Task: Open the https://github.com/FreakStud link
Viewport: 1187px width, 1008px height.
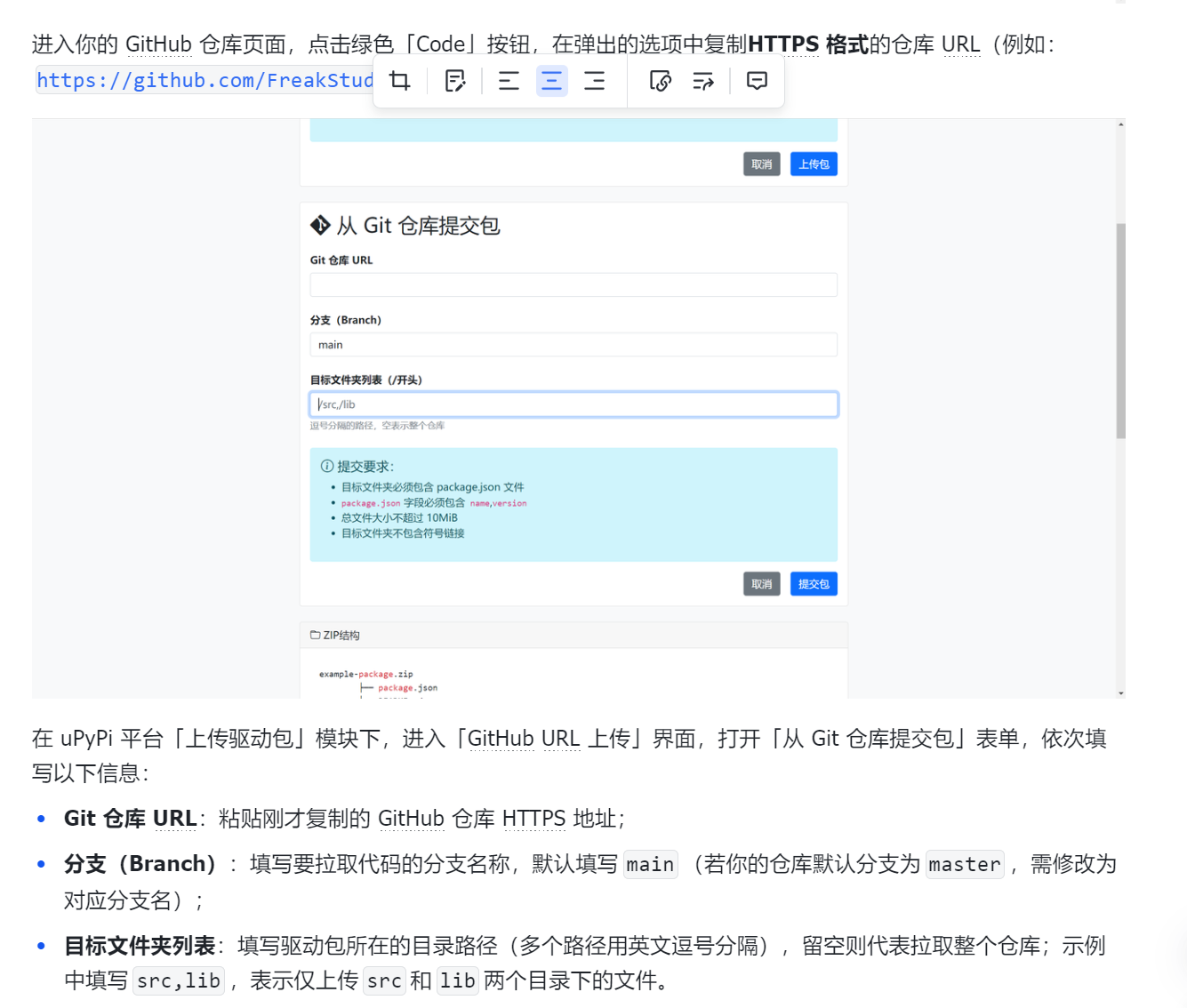Action: 205,81
